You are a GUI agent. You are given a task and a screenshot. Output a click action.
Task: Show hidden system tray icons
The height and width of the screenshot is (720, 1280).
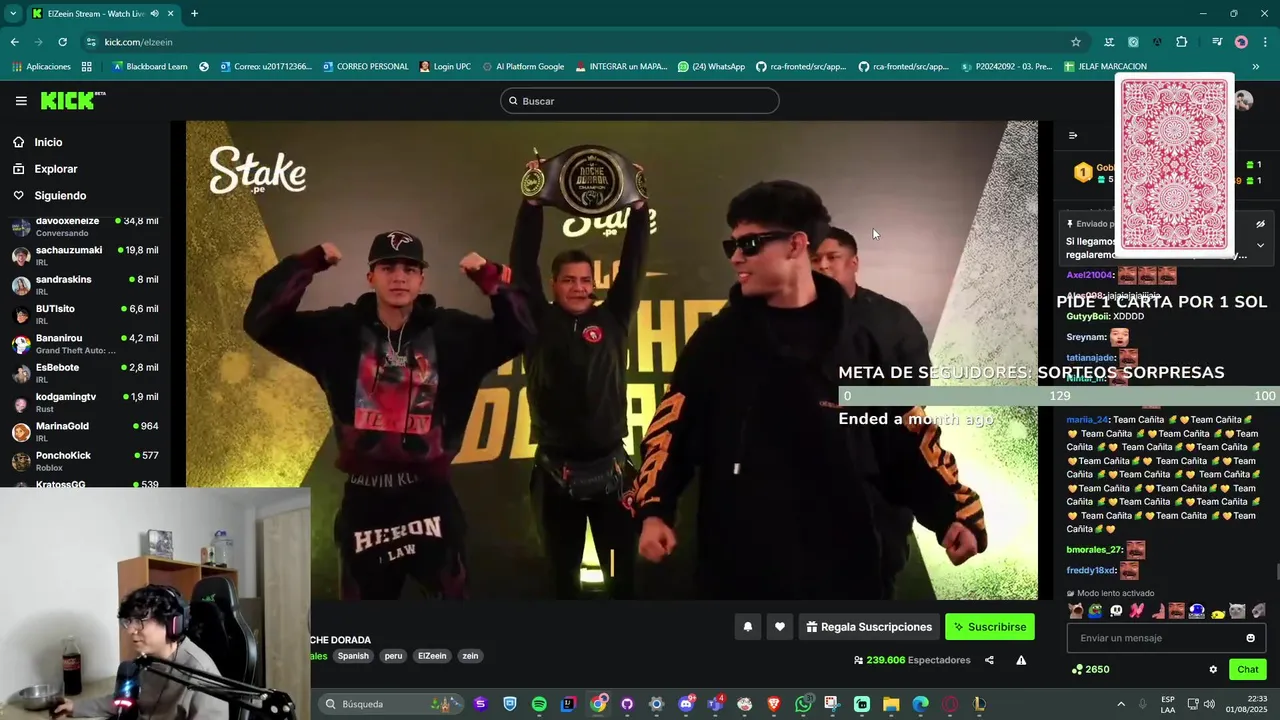1121,704
